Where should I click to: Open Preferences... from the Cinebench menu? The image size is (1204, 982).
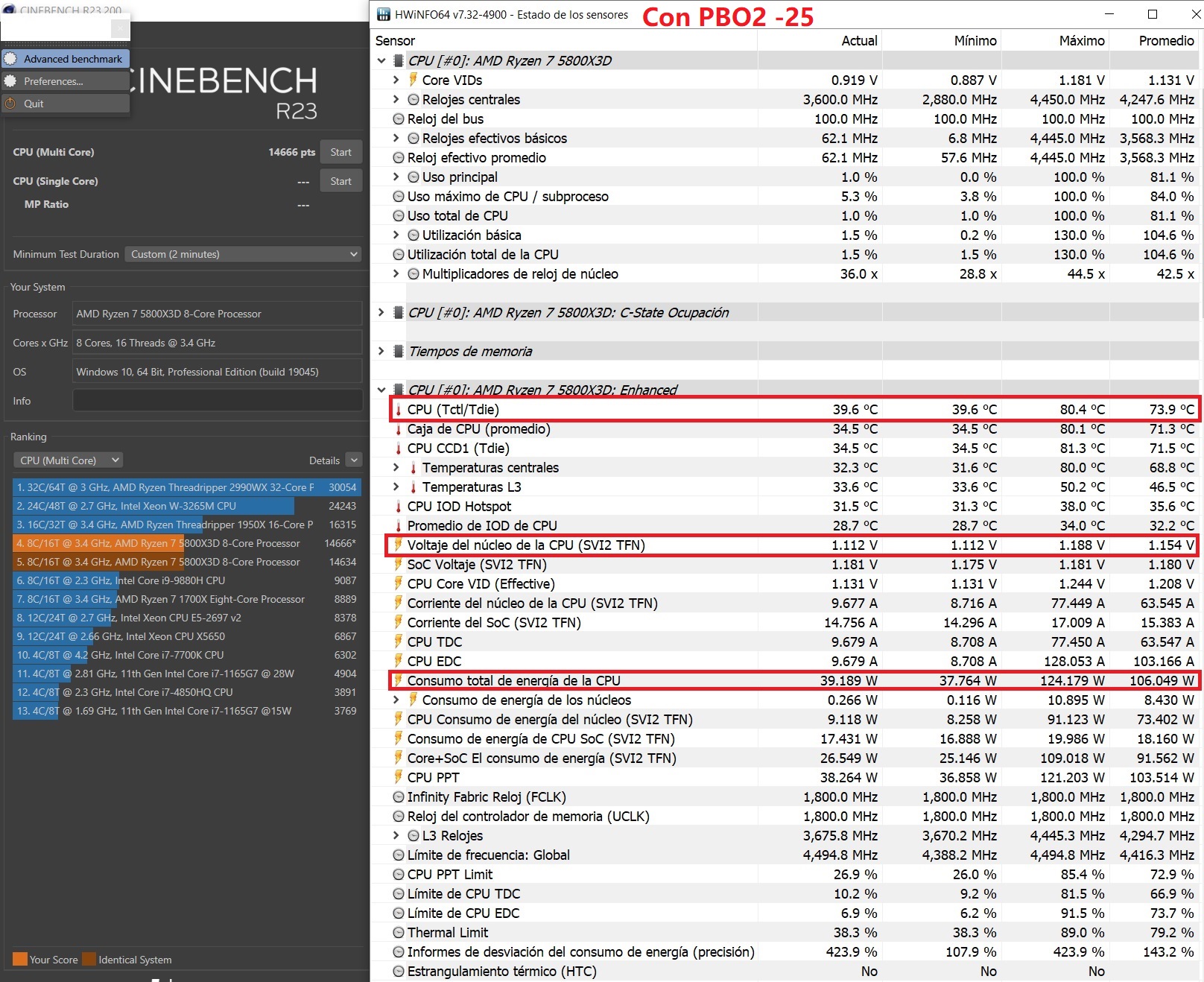(x=66, y=81)
